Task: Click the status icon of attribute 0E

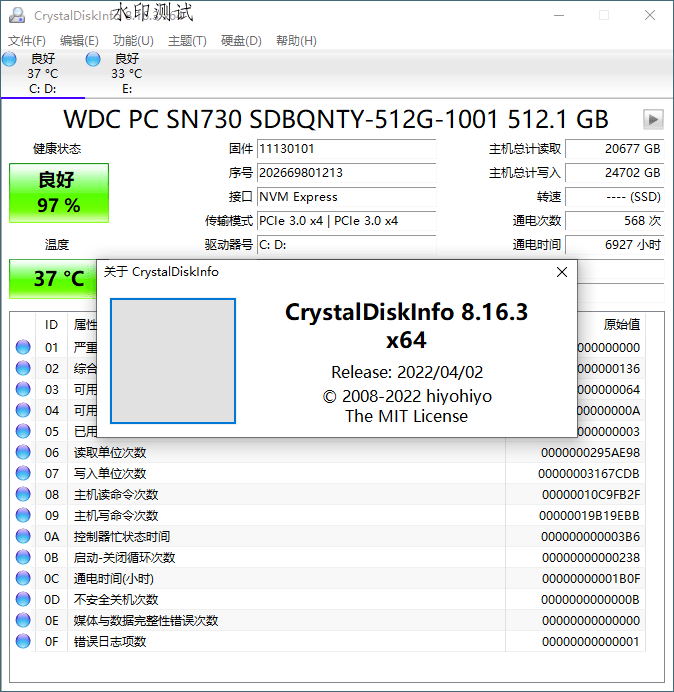Action: [x=23, y=621]
